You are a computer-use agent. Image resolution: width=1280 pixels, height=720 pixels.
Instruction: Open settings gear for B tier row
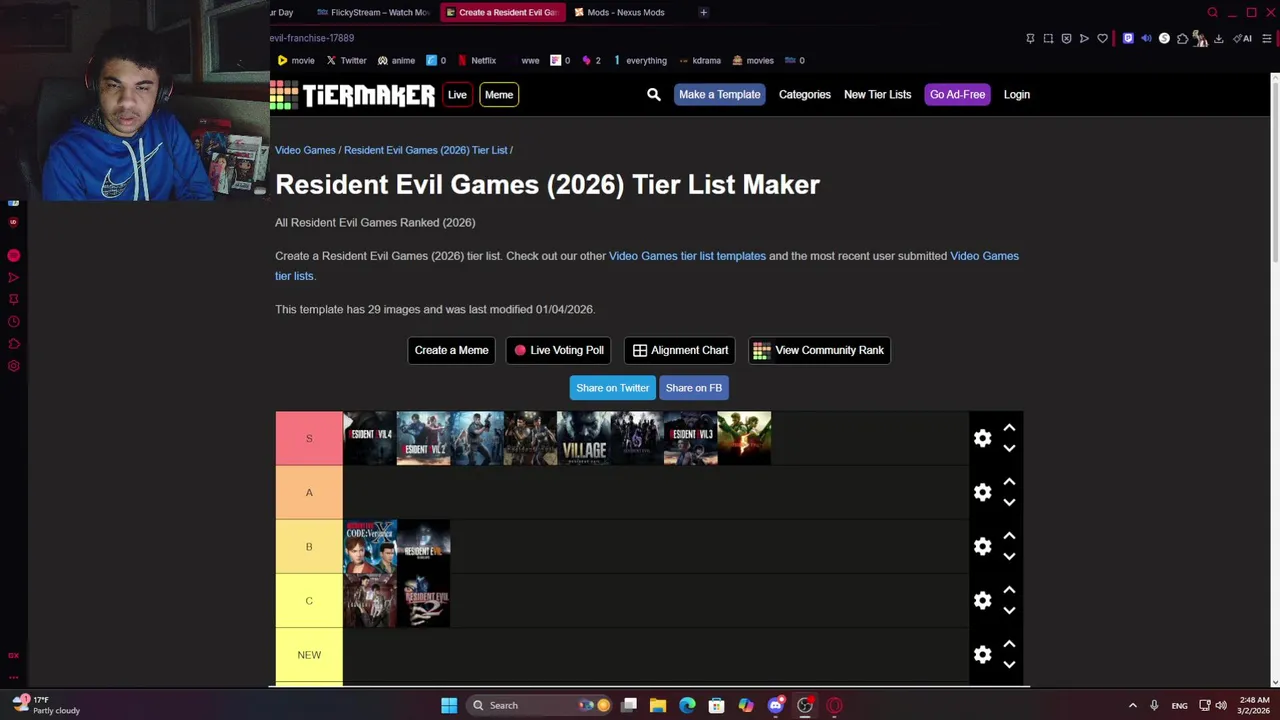click(x=982, y=546)
